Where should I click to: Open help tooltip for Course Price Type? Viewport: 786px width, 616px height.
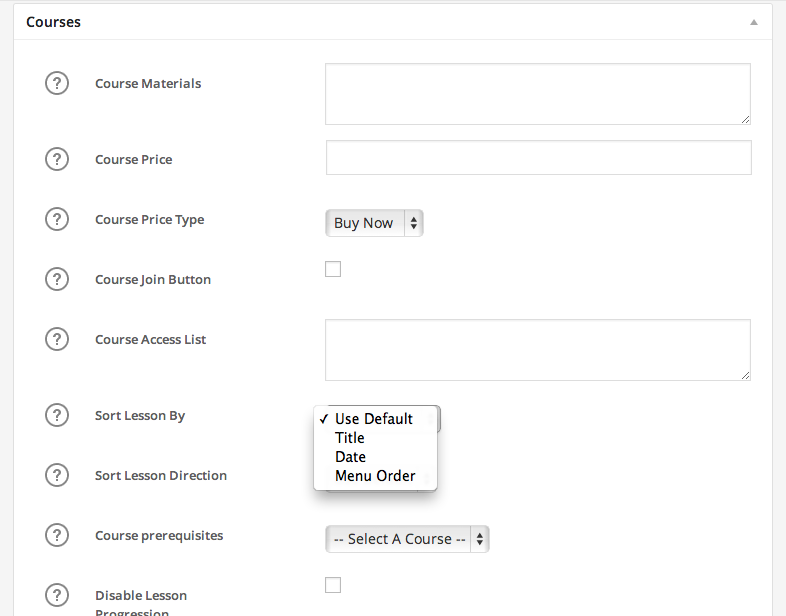(57, 219)
